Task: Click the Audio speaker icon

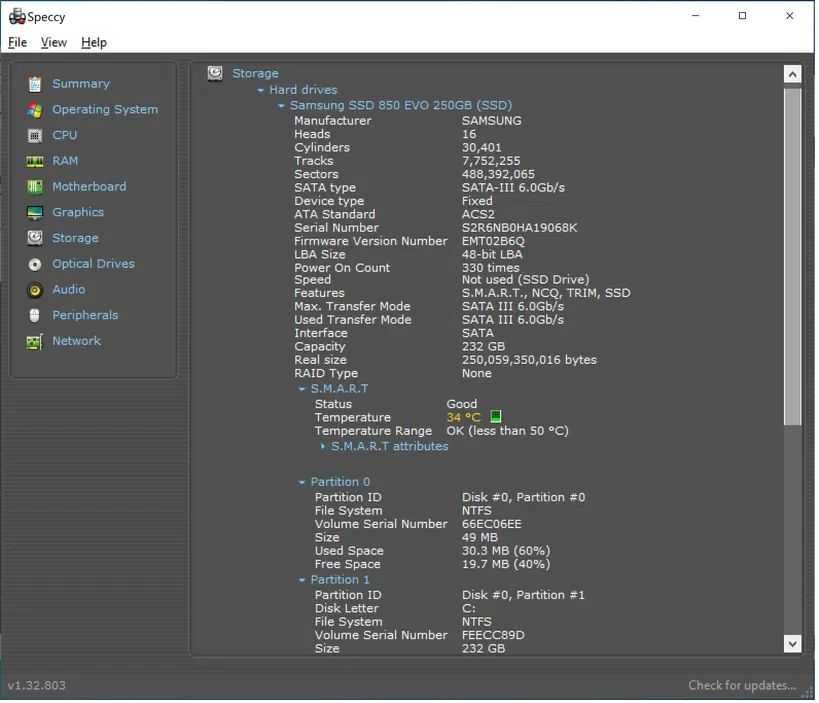Action: [x=34, y=290]
